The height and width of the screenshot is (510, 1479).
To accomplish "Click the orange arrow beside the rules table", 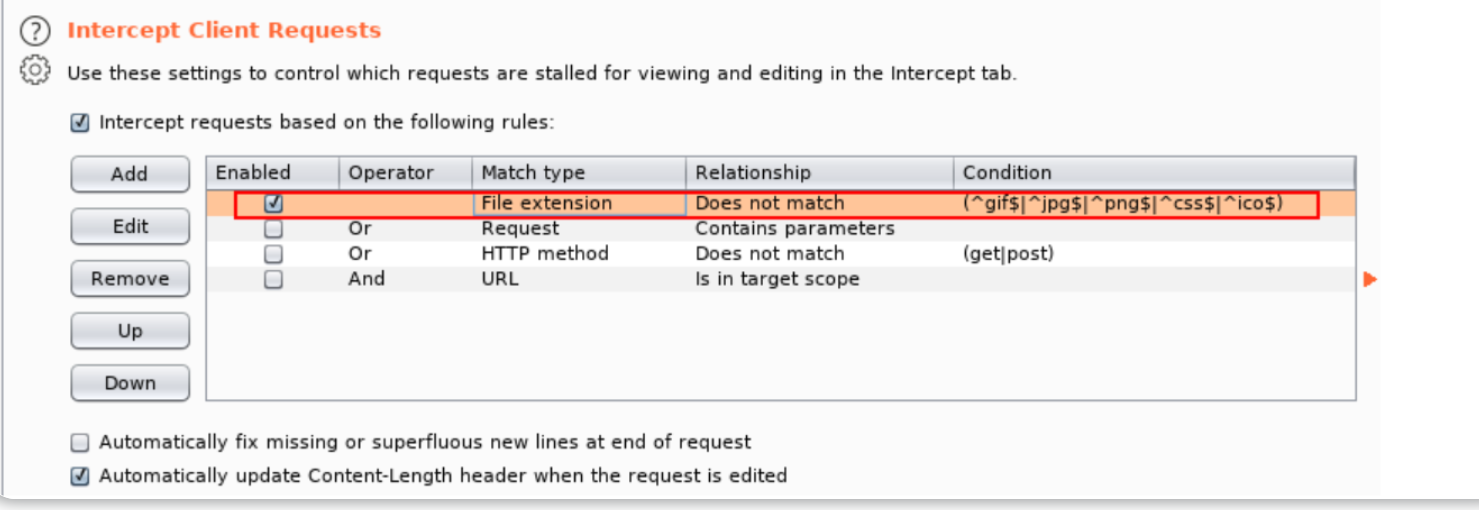I will click(1369, 280).
